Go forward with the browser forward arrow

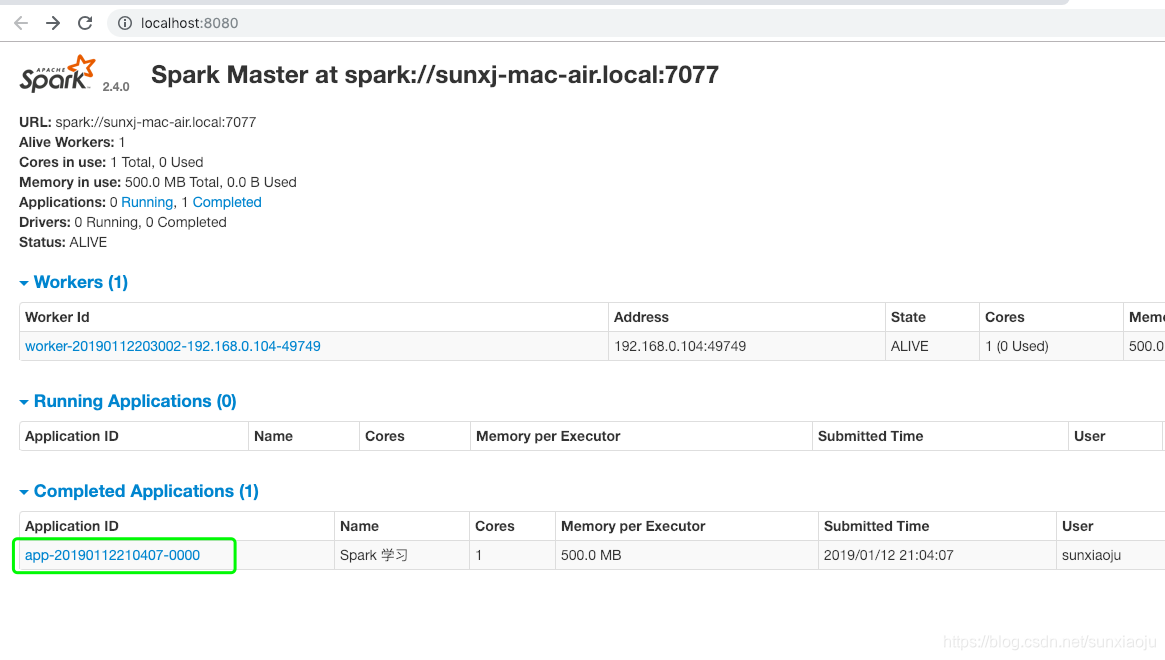tap(53, 23)
